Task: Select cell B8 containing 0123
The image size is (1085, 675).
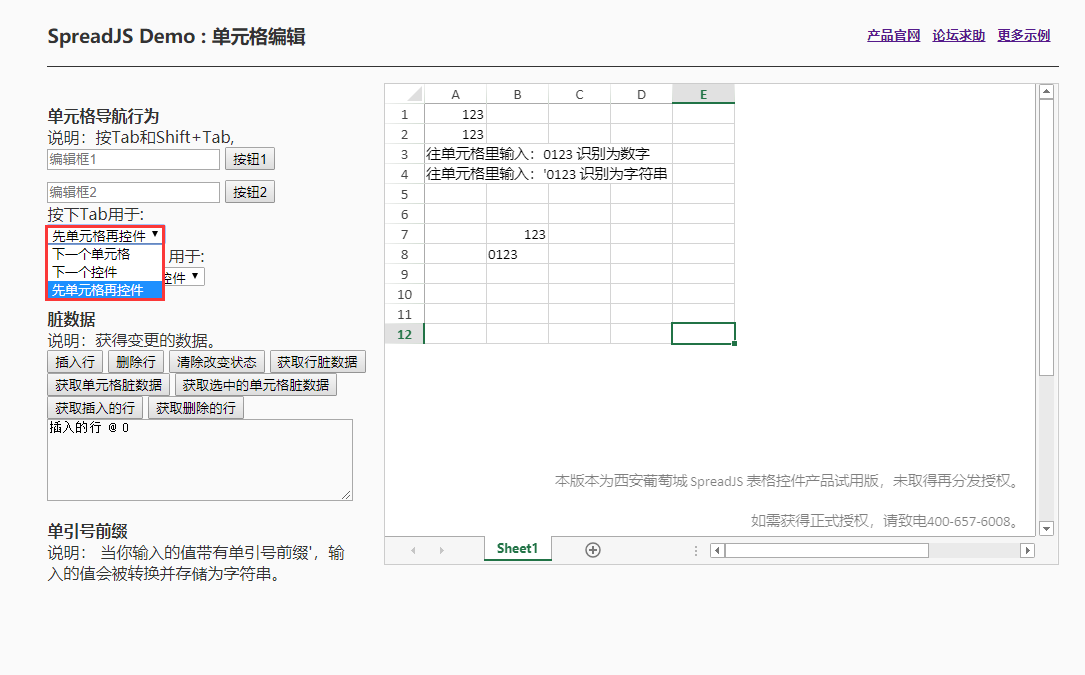Action: tap(518, 254)
